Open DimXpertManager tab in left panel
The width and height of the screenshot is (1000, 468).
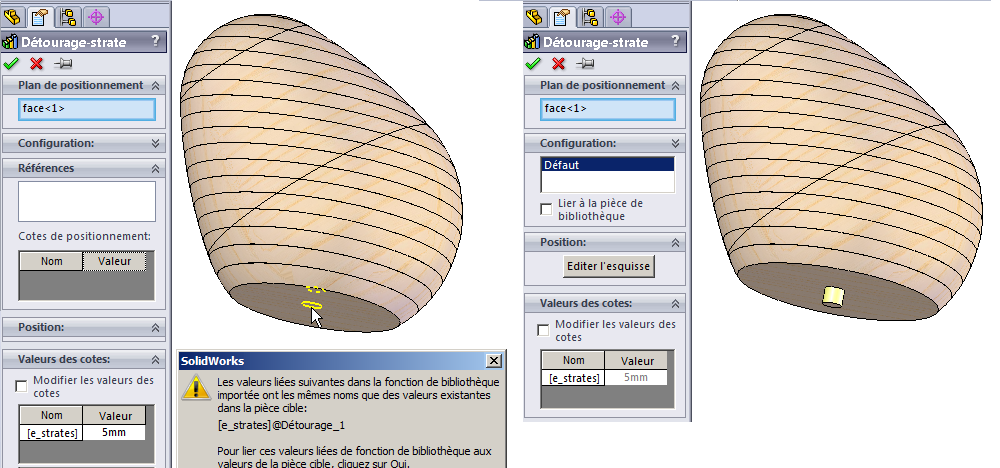coord(95,16)
